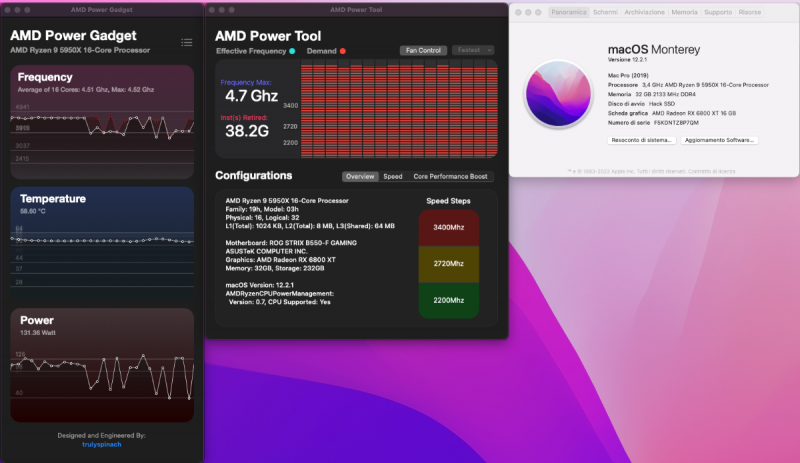Click the Temperature graph card
The width and height of the screenshot is (800, 463).
coord(102,243)
